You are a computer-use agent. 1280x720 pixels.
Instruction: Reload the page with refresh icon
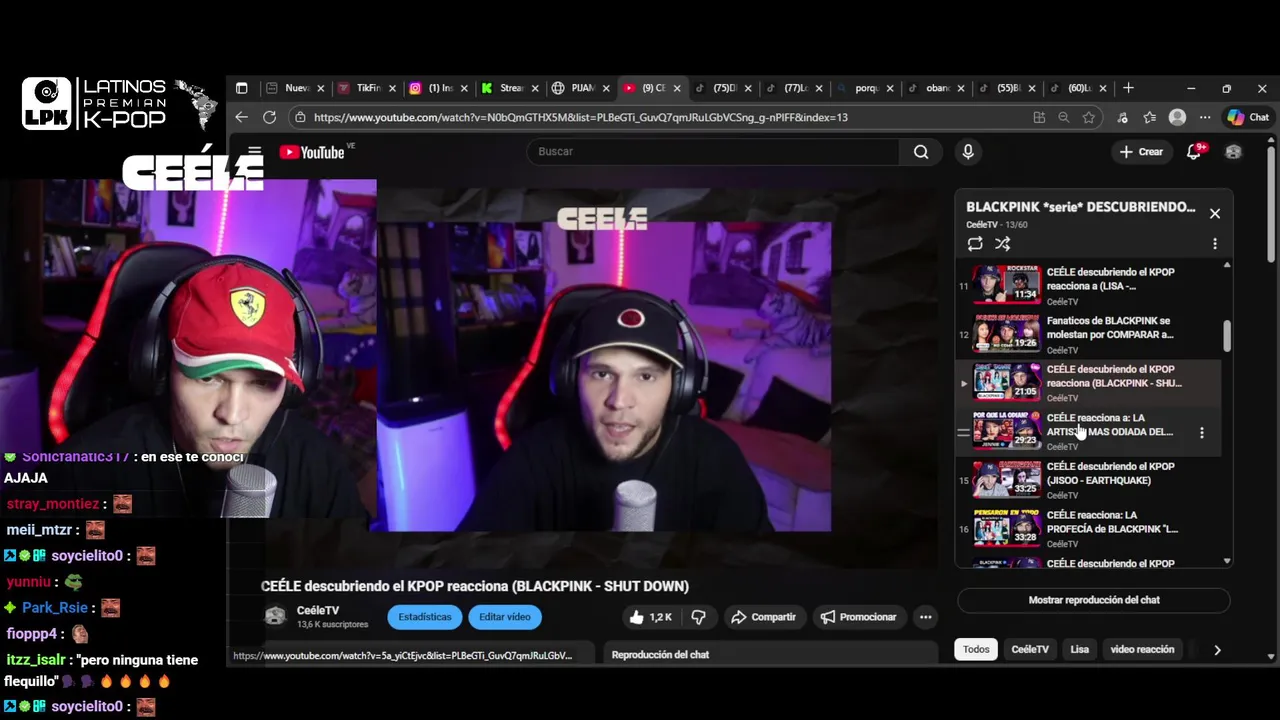269,117
